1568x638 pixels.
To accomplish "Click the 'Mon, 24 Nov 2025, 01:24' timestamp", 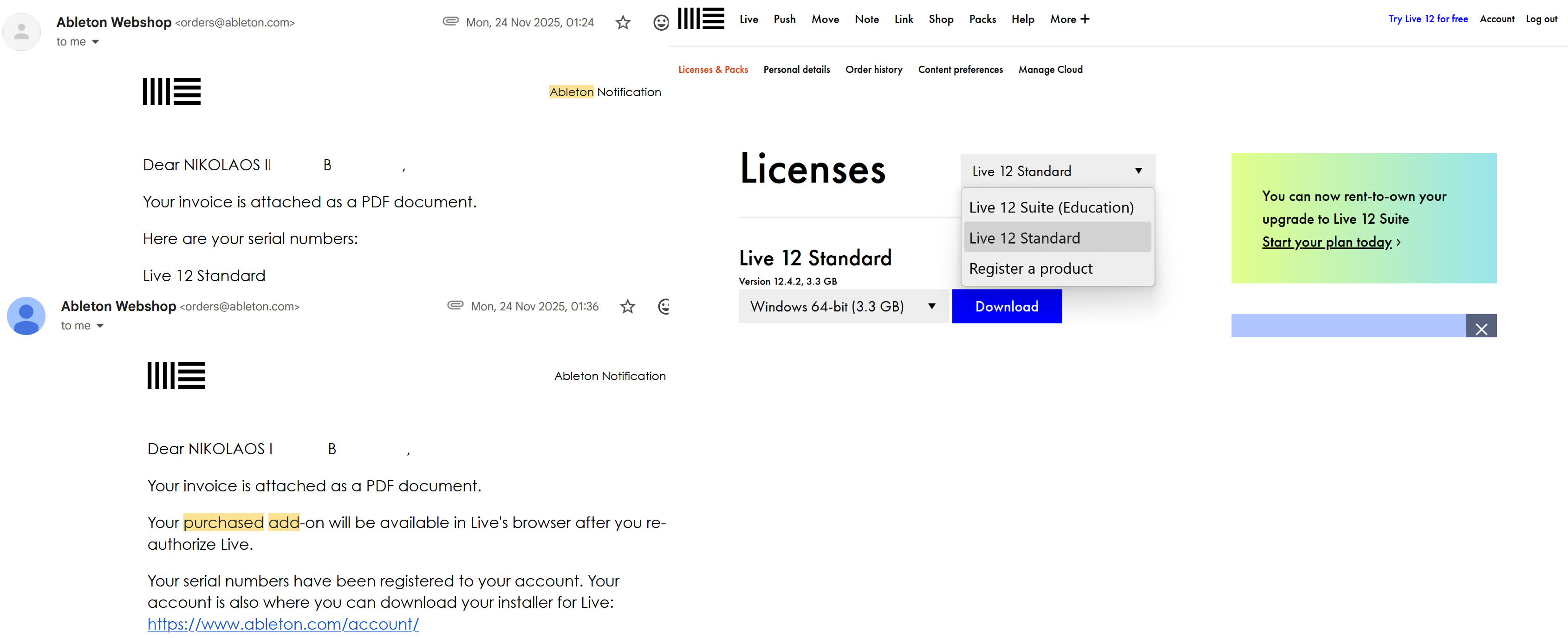I will click(x=530, y=22).
